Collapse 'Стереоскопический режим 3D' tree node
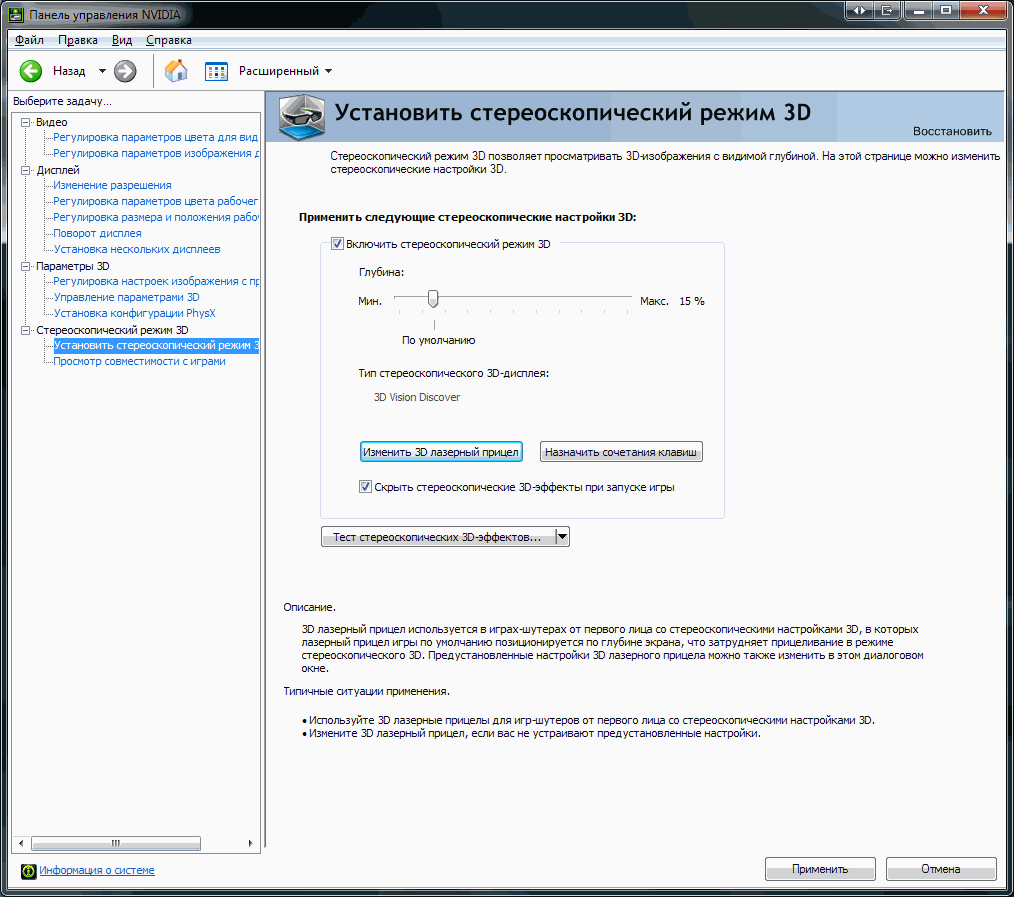 click(x=26, y=330)
